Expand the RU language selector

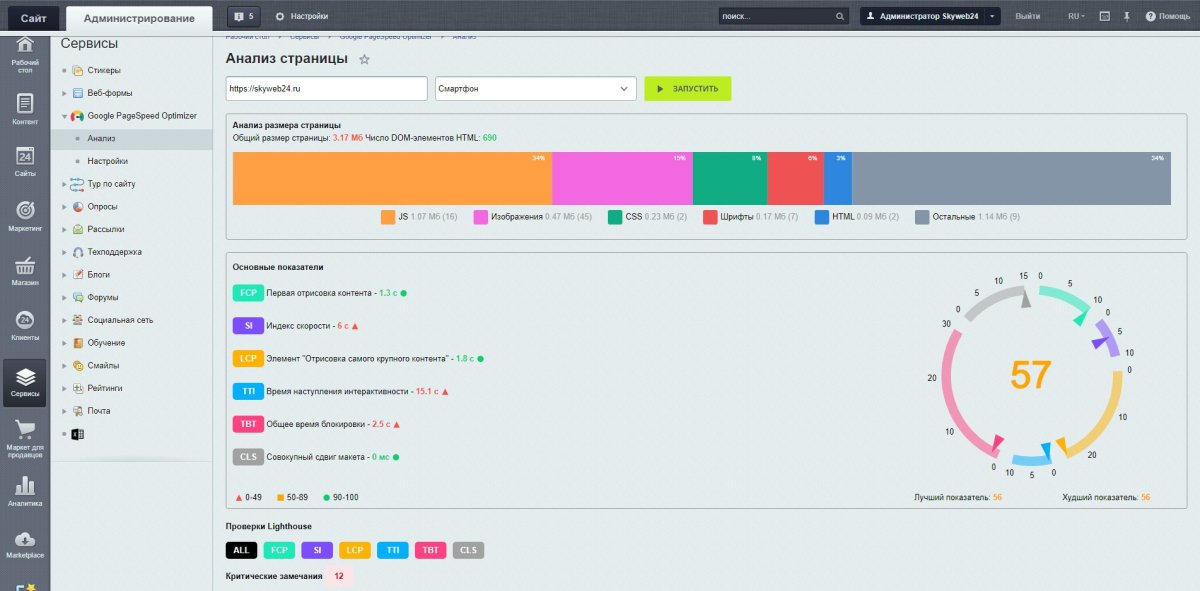tap(1077, 17)
